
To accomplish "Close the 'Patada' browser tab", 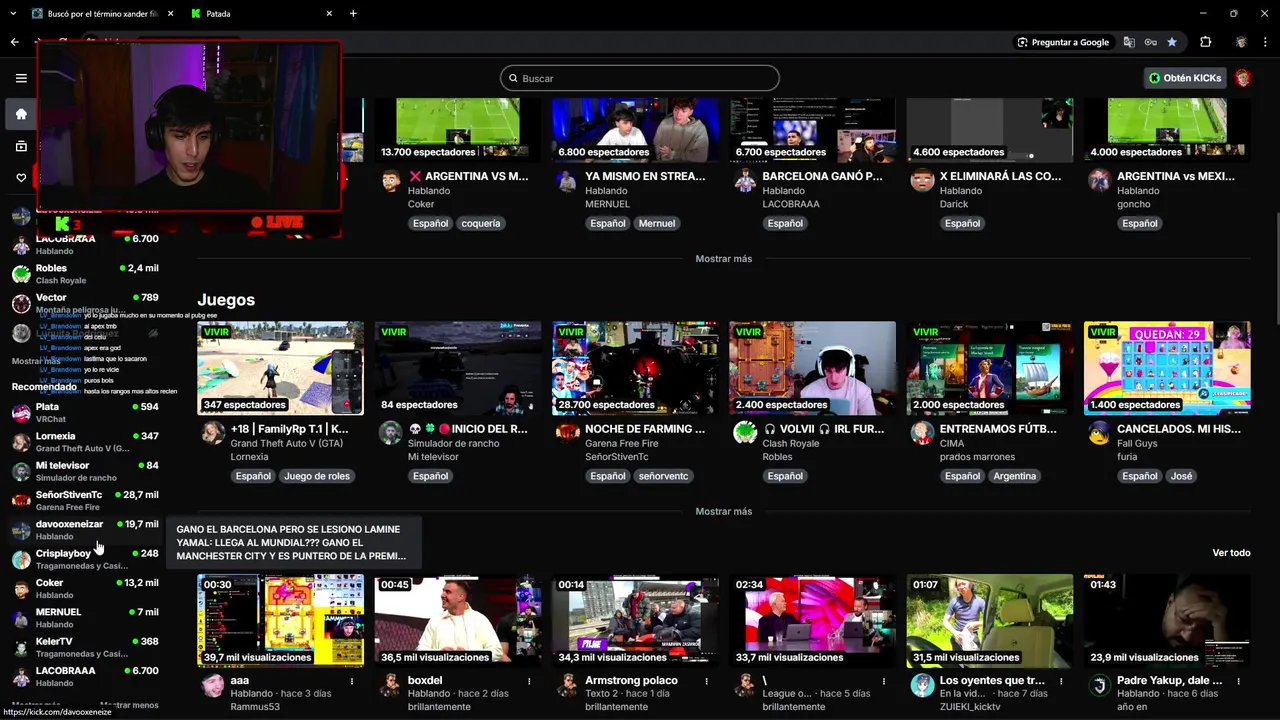I will [x=329, y=13].
